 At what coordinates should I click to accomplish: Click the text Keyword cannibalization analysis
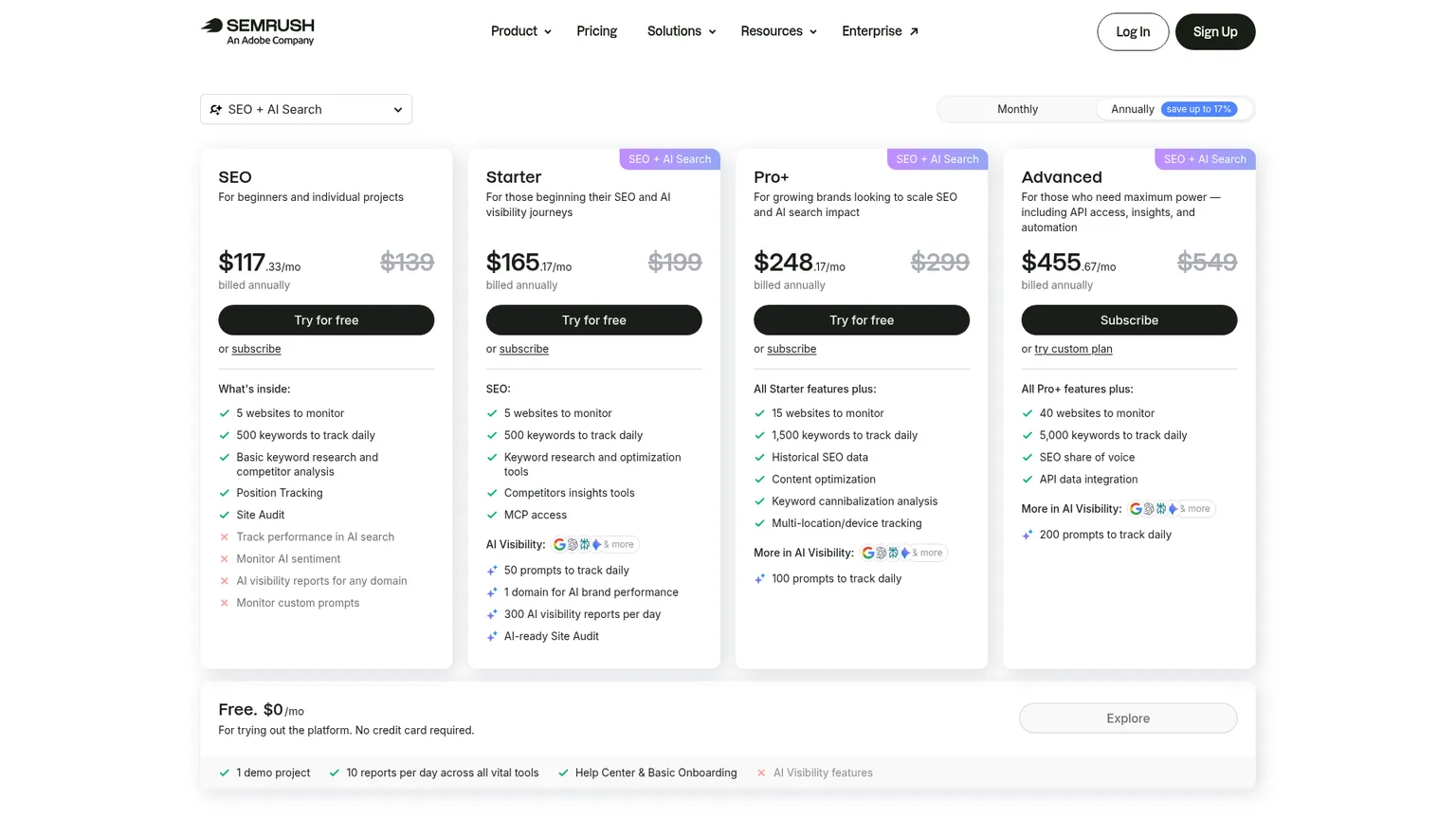[x=854, y=501]
